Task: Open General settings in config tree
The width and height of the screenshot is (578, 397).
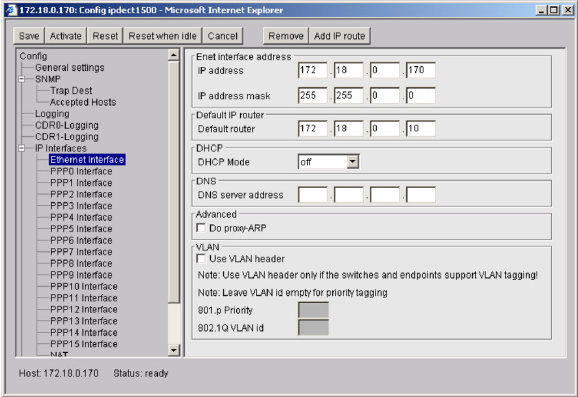Action: click(x=70, y=67)
